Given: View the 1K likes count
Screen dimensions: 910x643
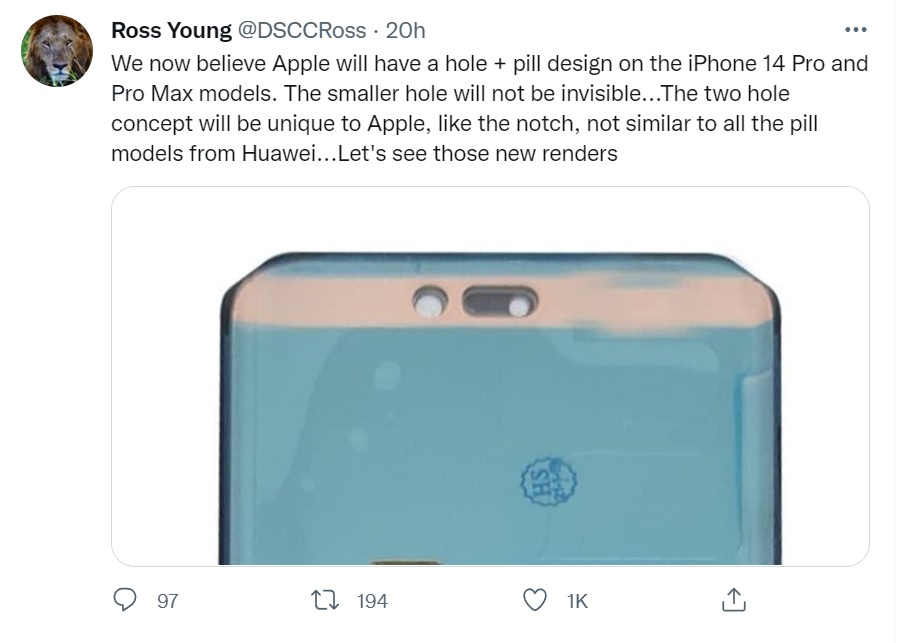Looking at the screenshot, I should tap(577, 601).
